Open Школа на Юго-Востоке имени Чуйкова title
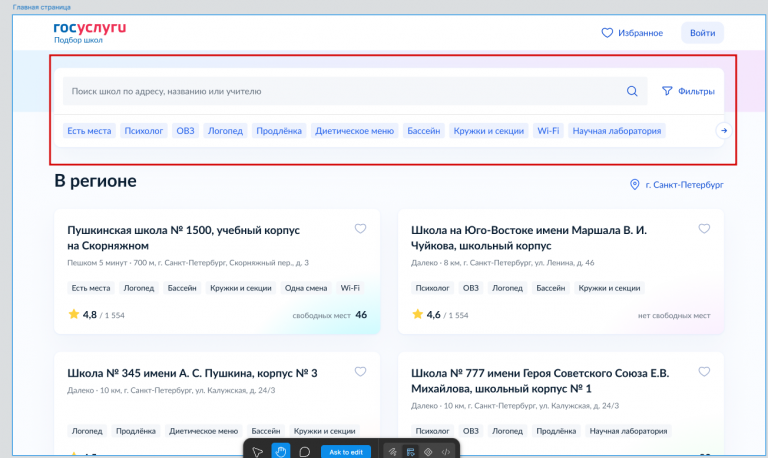This screenshot has width=768, height=458. click(529, 238)
